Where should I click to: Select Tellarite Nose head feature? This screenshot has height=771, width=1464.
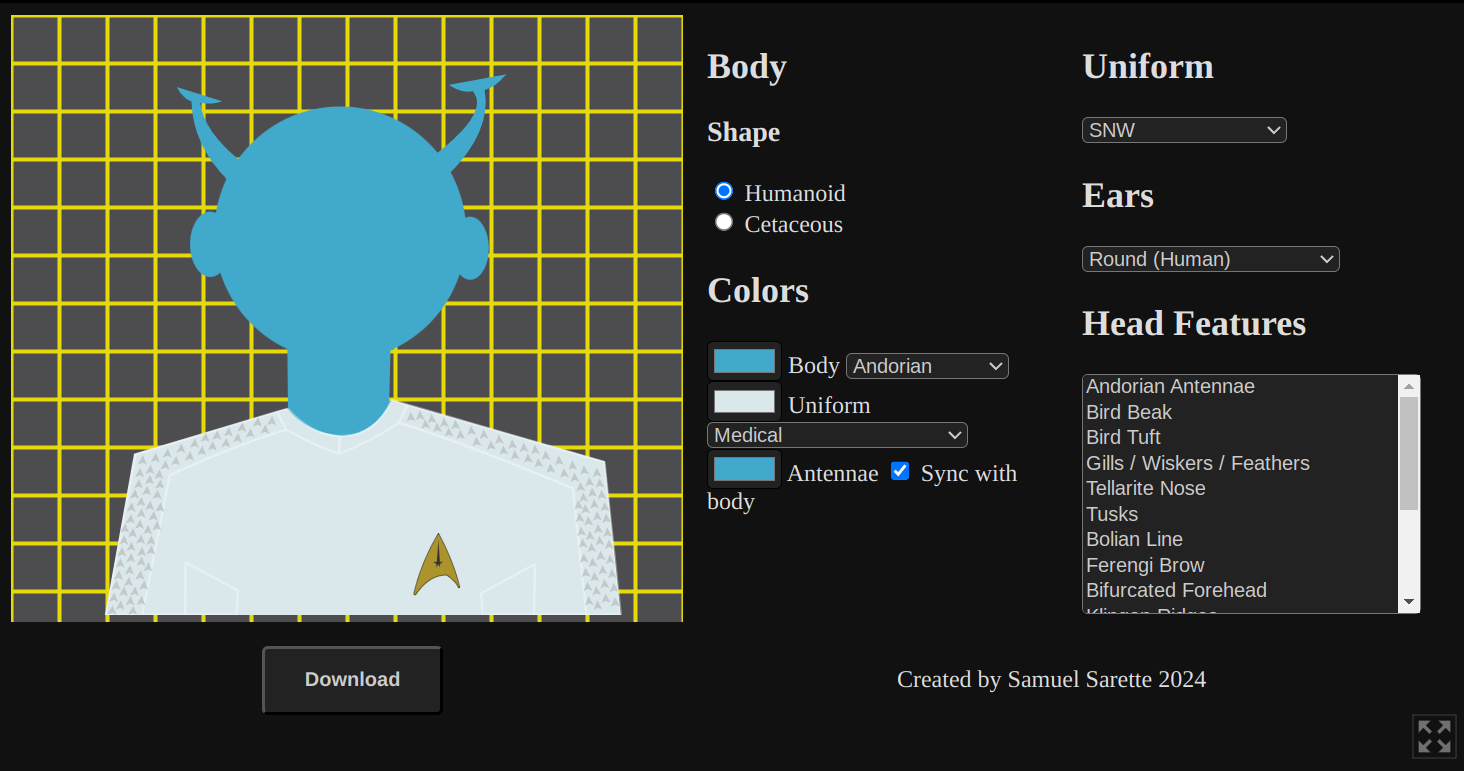click(x=1241, y=488)
